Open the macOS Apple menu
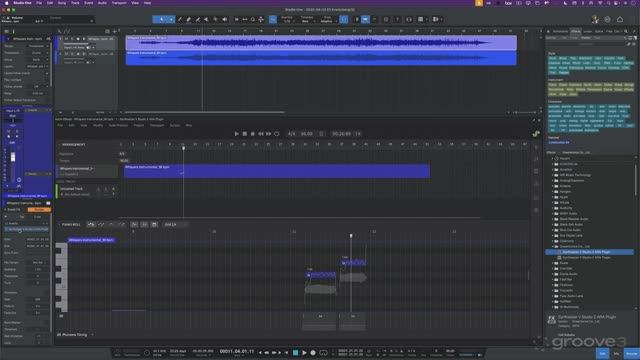The height and width of the screenshot is (360, 640). tap(7, 3)
